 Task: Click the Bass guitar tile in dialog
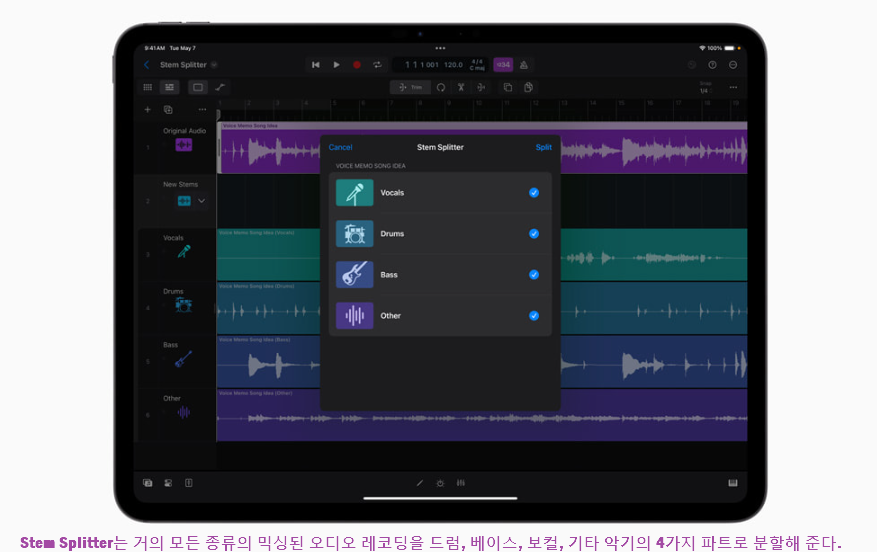pos(355,275)
